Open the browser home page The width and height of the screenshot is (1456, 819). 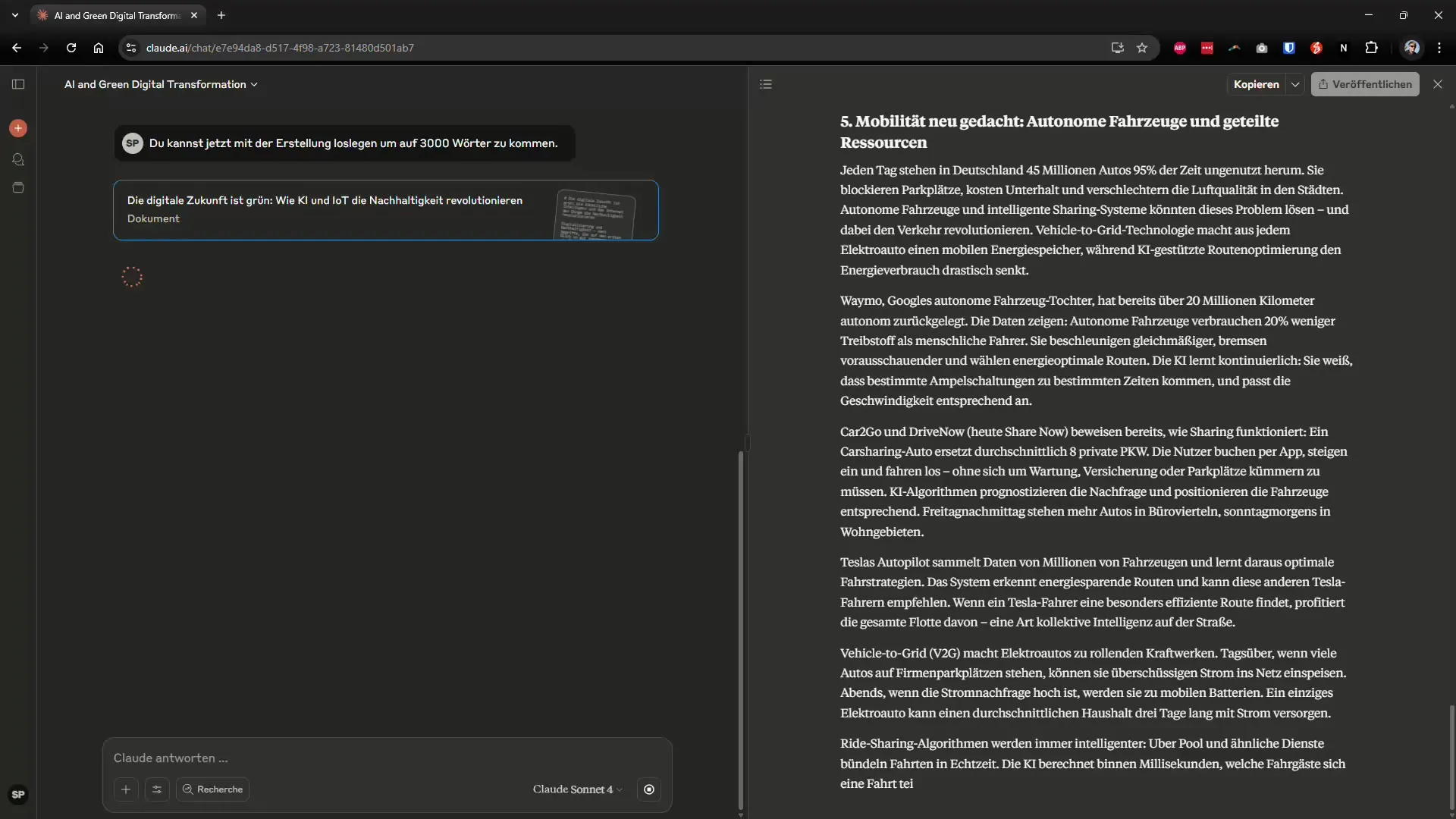99,48
